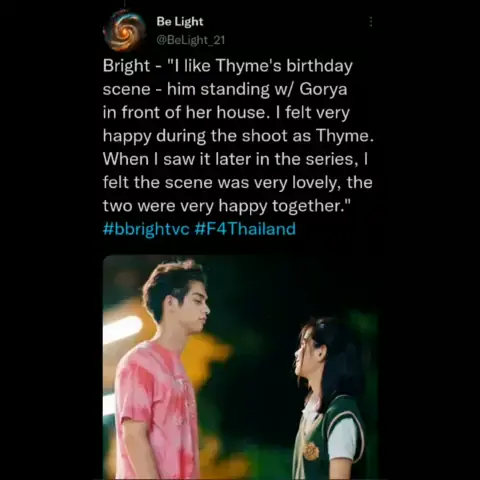This screenshot has width=480, height=480.
Task: Open the #F4Thailand hashtag
Action: pos(245,229)
